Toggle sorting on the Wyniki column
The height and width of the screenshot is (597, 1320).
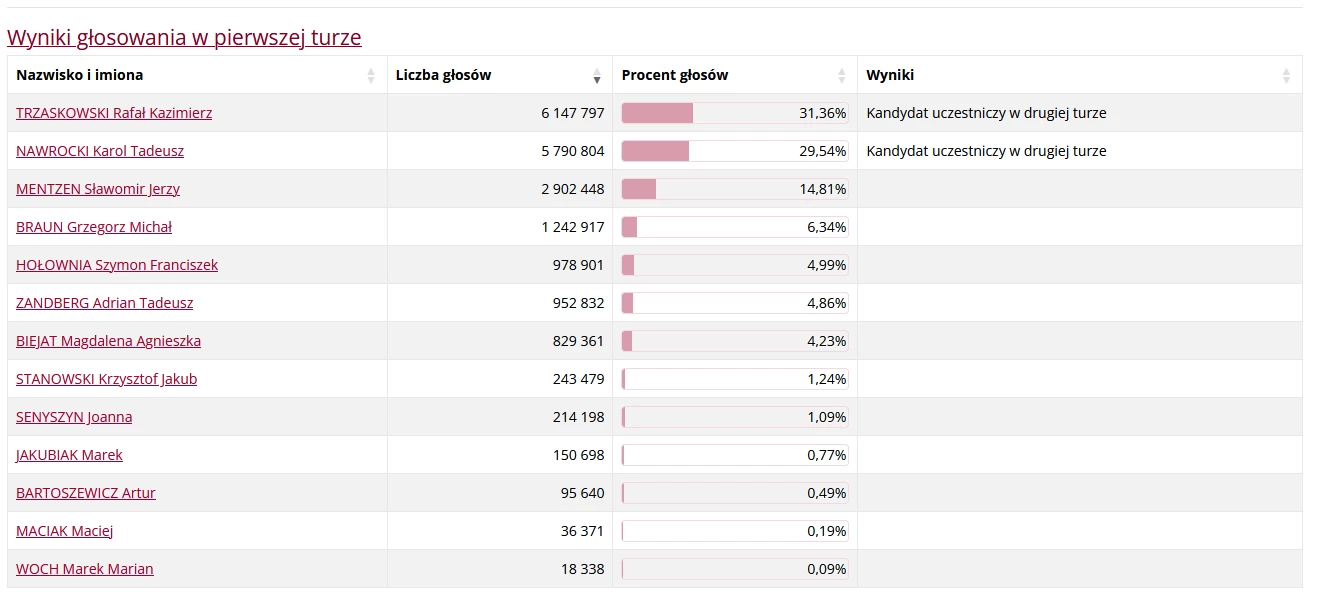1287,75
